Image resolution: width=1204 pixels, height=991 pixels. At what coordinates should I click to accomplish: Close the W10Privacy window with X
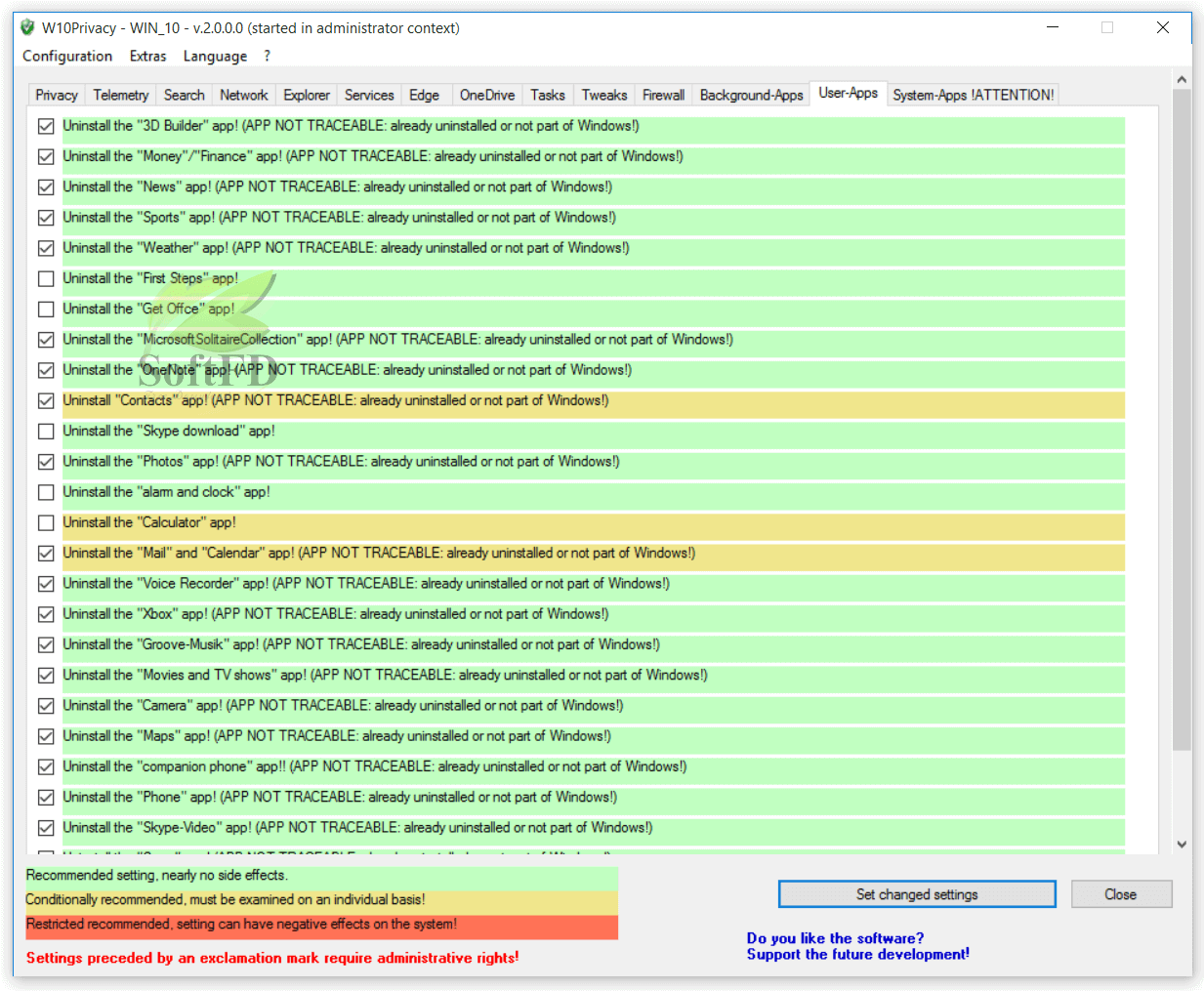click(x=1163, y=27)
